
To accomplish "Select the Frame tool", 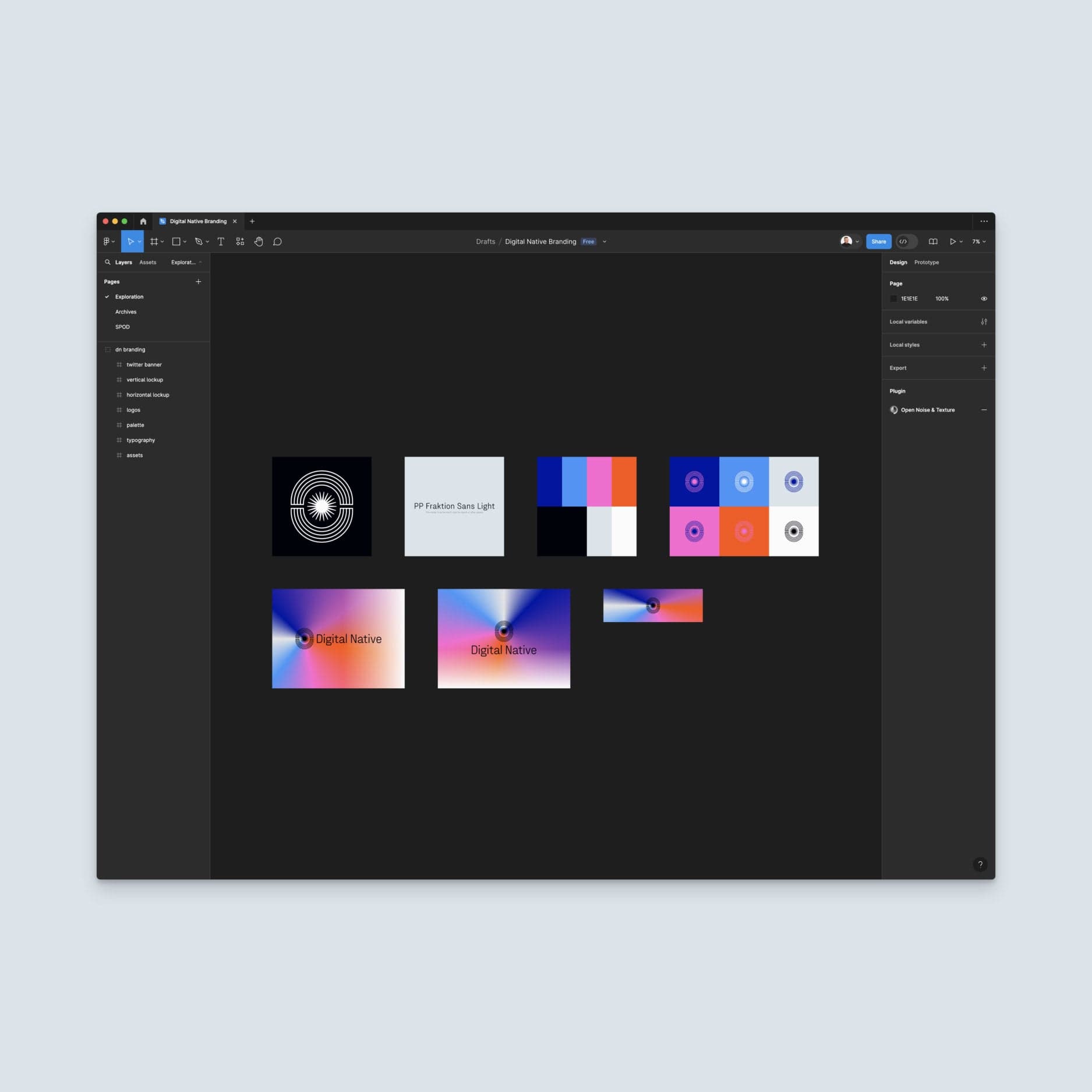I will click(x=154, y=241).
